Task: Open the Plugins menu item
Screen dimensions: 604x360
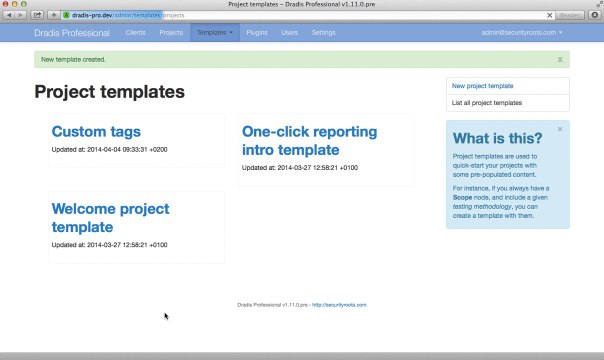Action: click(257, 33)
